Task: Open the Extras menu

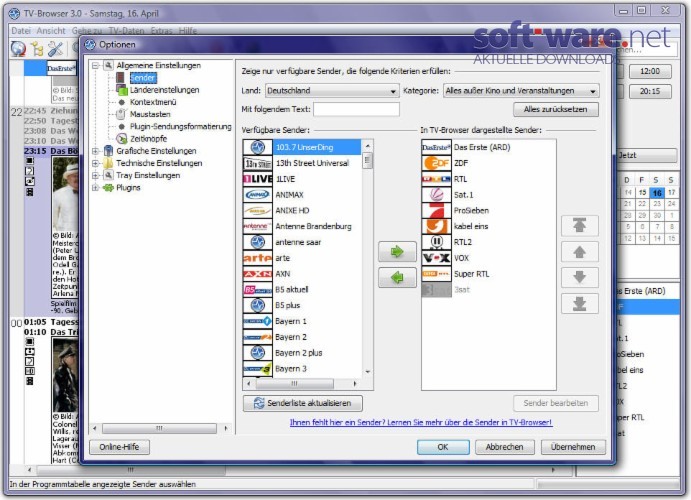Action: (x=162, y=31)
